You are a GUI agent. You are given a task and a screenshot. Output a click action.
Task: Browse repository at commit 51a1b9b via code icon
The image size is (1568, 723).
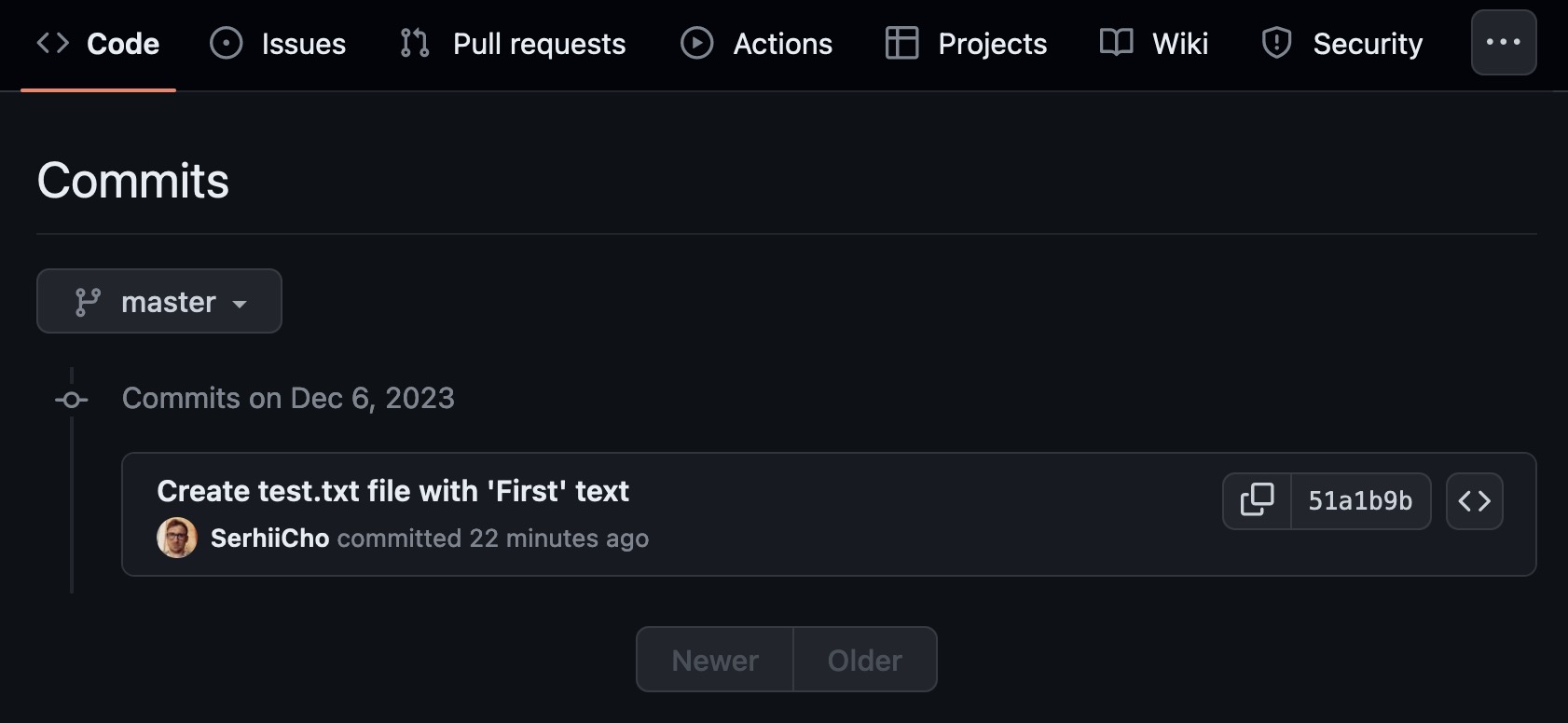coord(1474,500)
